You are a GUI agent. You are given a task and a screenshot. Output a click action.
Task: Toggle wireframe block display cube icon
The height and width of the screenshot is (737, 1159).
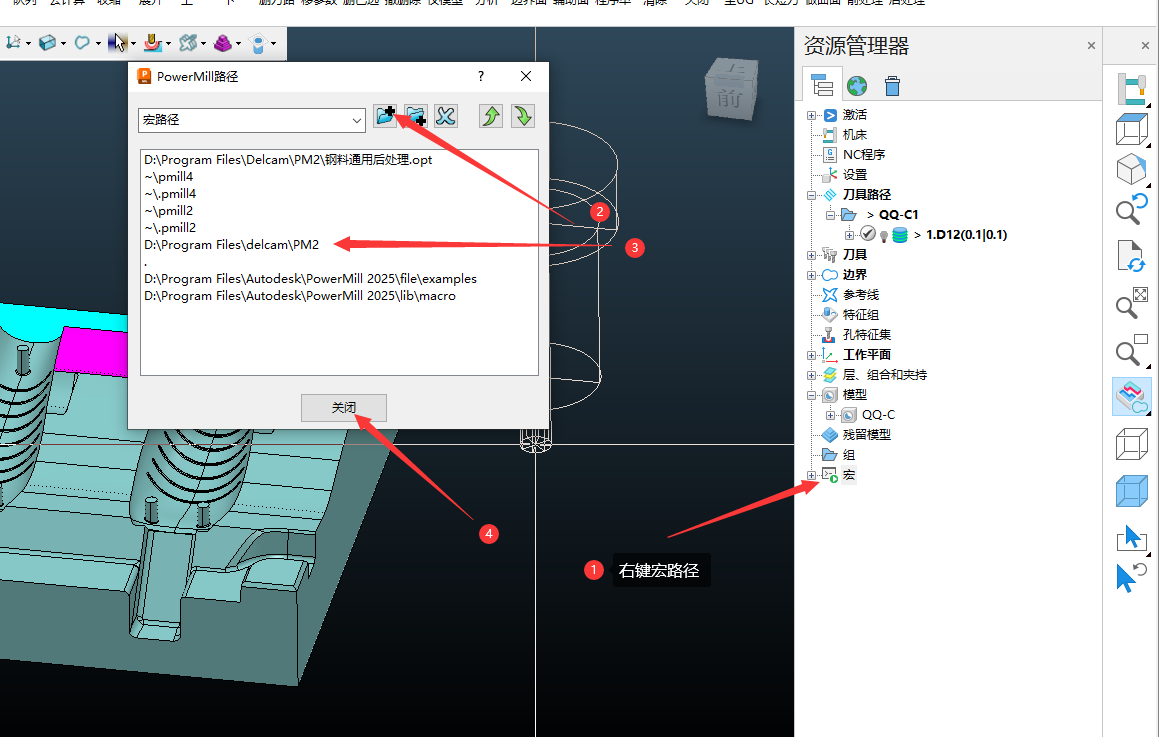(x=1132, y=444)
